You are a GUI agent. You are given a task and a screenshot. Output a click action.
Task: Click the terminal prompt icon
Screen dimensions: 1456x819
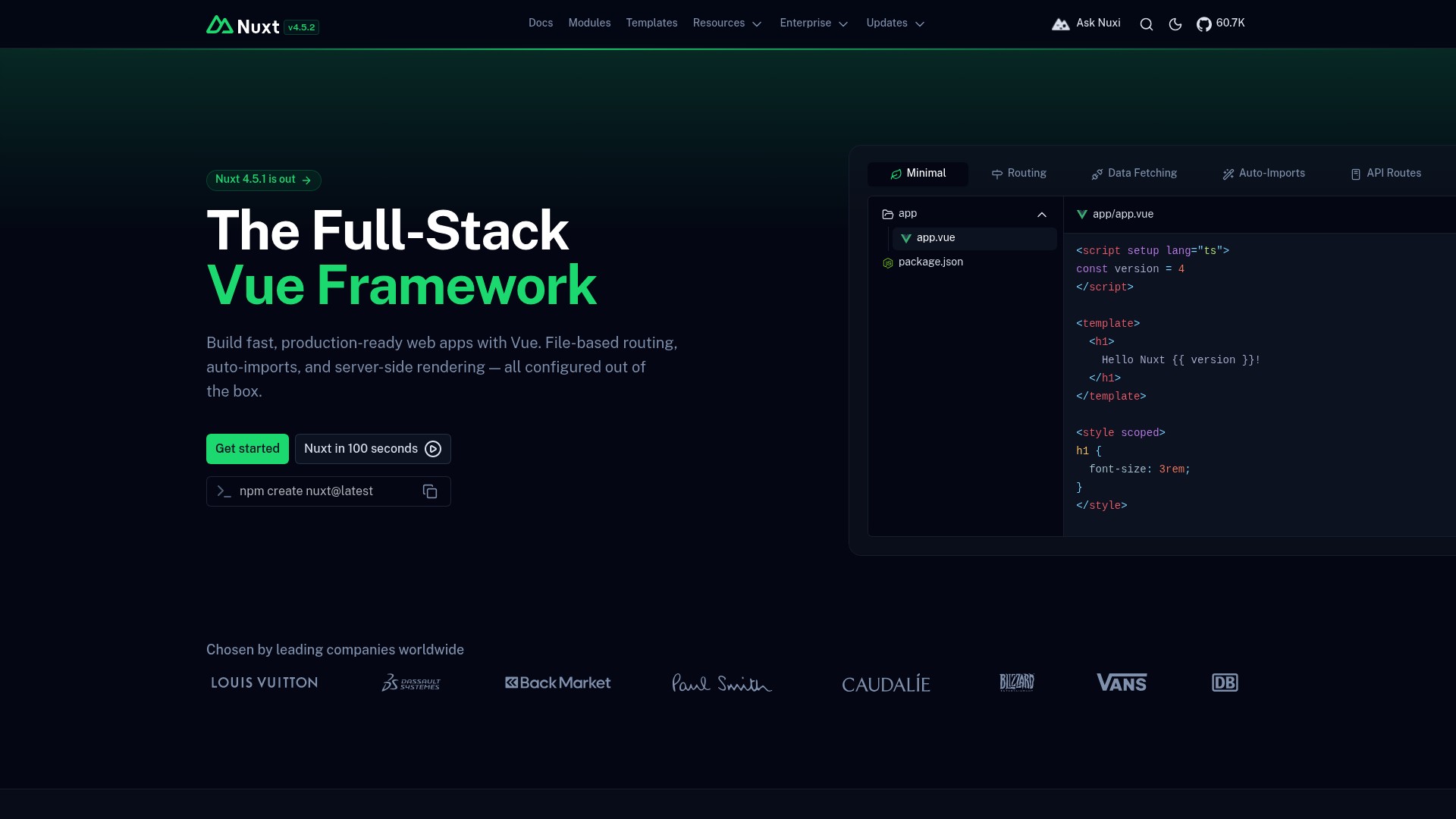pyautogui.click(x=224, y=491)
